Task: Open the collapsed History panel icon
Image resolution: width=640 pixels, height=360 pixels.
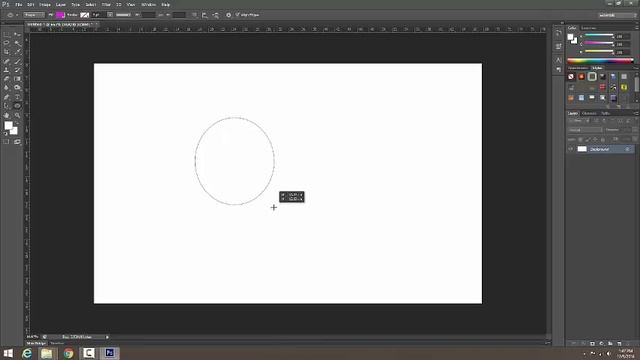Action: pos(558,34)
